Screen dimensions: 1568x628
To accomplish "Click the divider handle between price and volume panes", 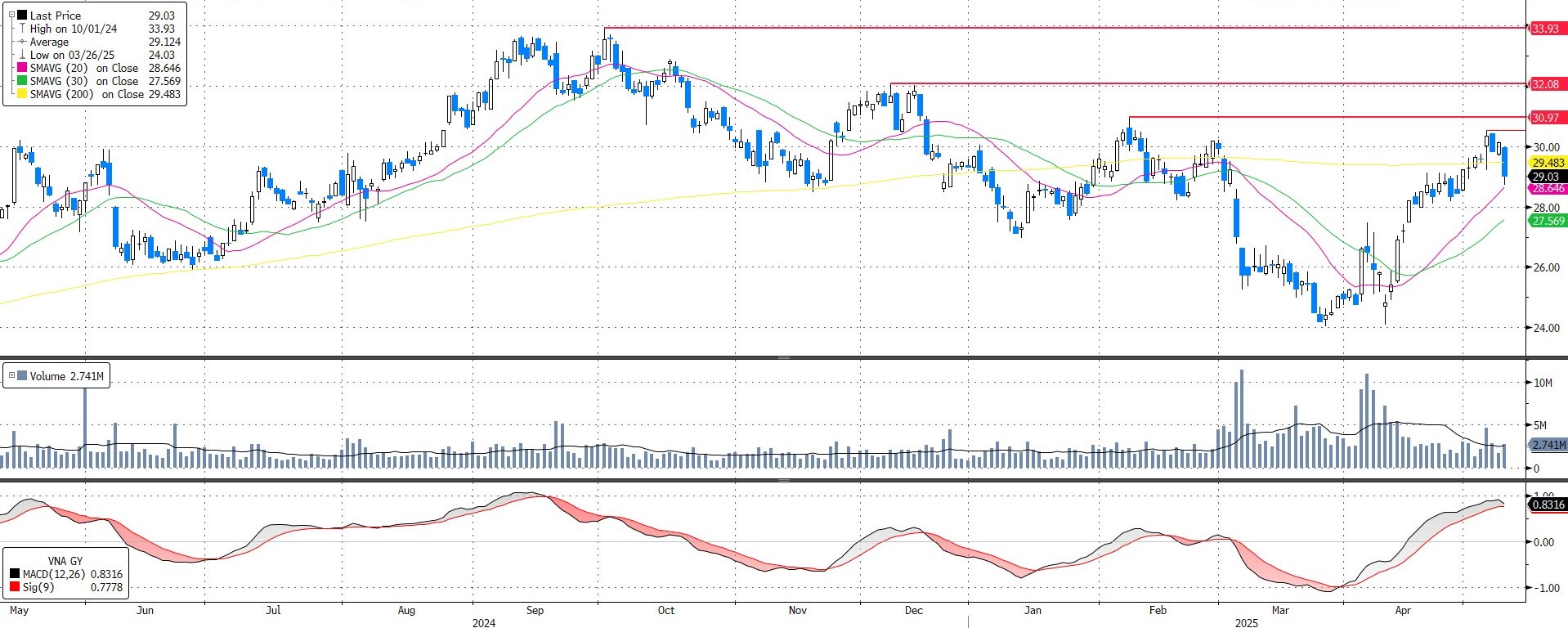I will [784, 357].
